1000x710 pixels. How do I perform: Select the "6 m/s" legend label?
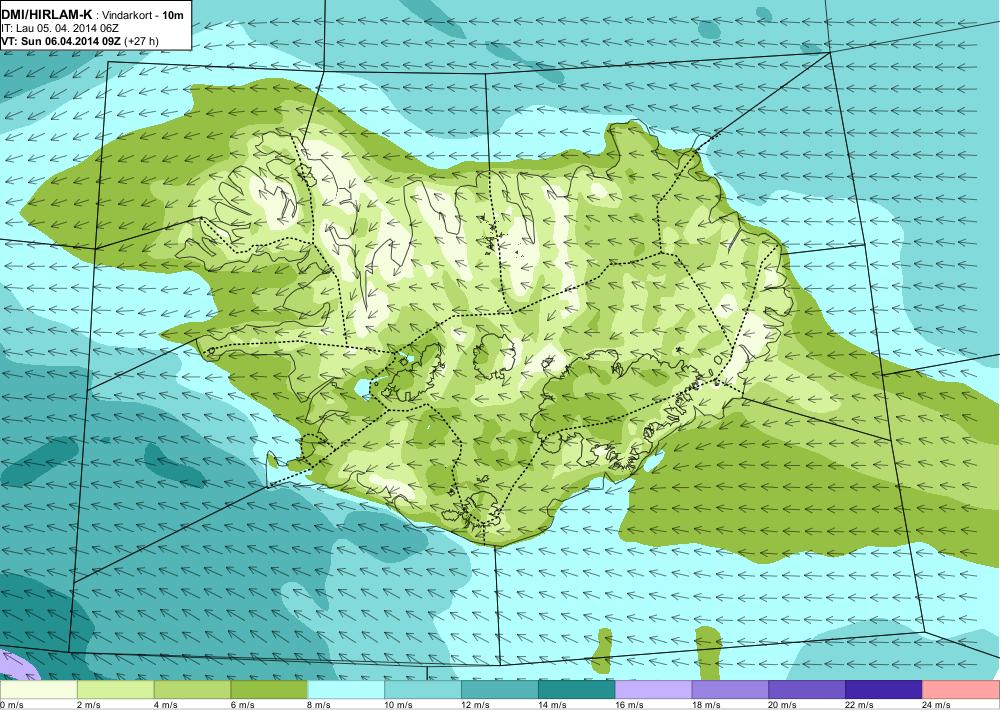(244, 705)
